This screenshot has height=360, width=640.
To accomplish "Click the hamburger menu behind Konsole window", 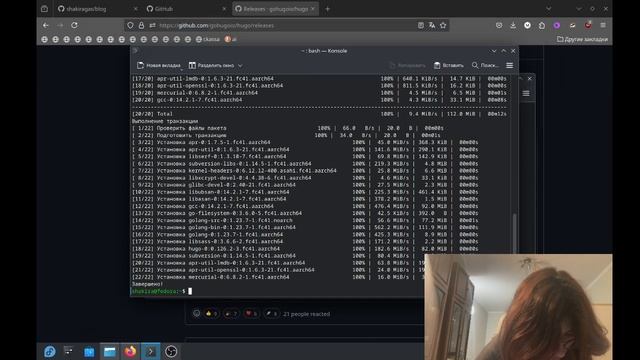I will 526,93.
